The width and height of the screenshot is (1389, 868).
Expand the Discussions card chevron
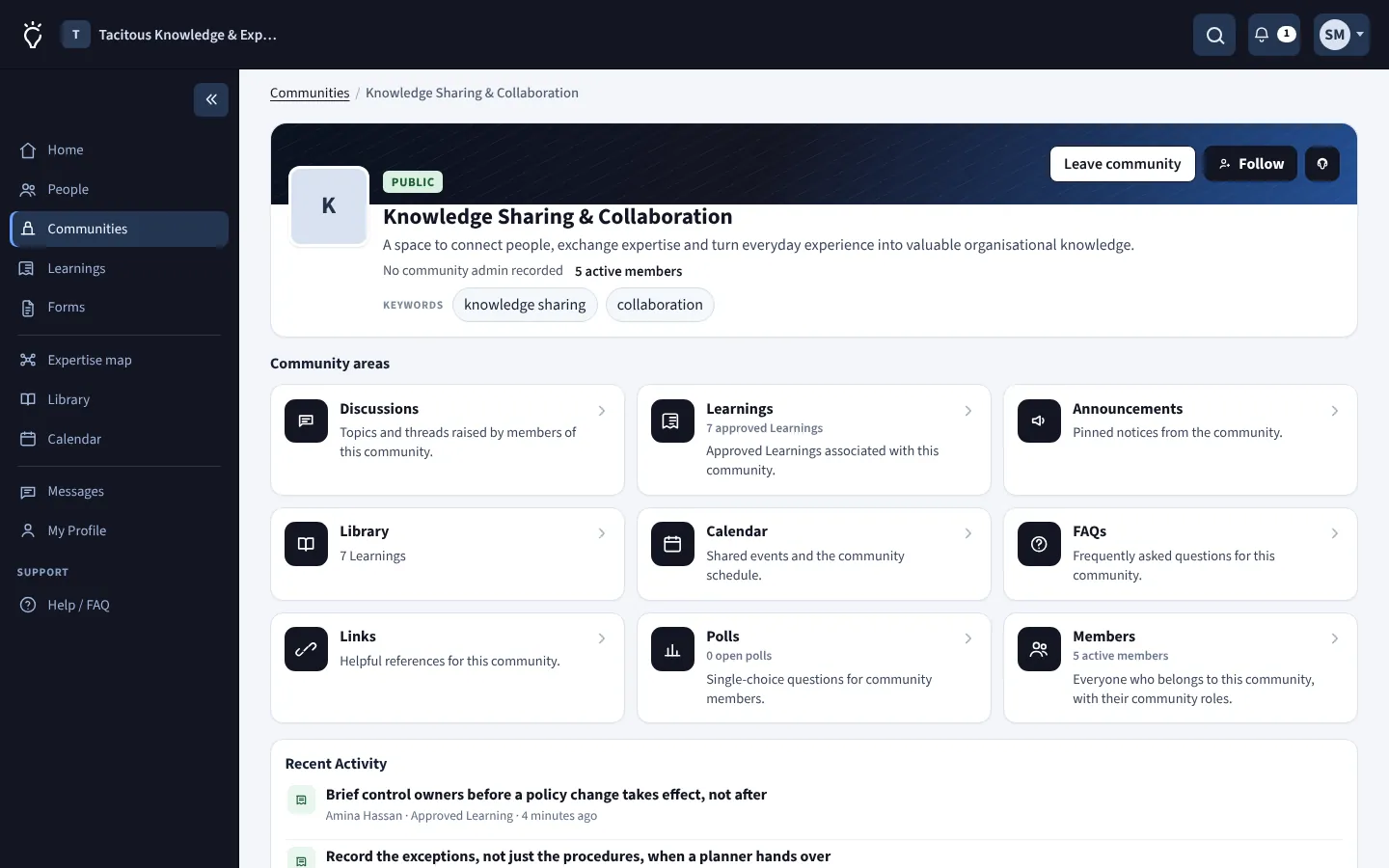click(x=602, y=411)
